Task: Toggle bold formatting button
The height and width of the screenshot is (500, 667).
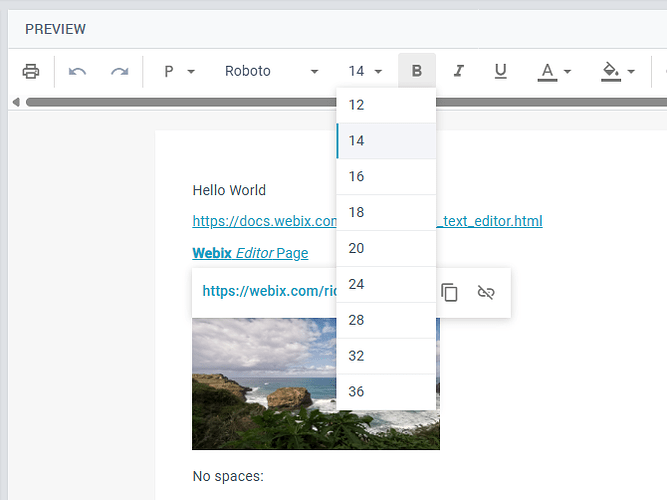Action: 417,71
